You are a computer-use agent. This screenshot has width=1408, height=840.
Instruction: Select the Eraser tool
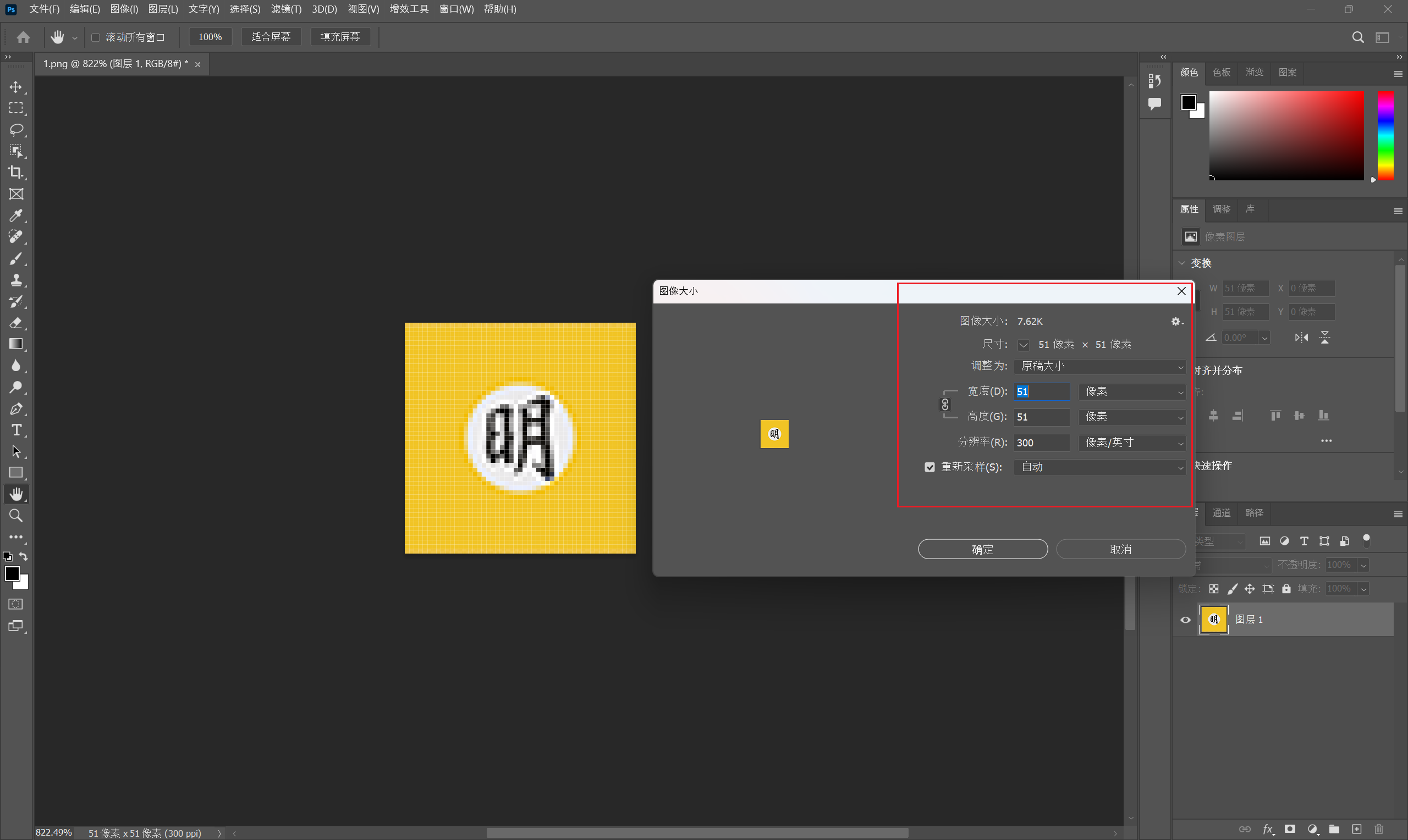(x=16, y=323)
